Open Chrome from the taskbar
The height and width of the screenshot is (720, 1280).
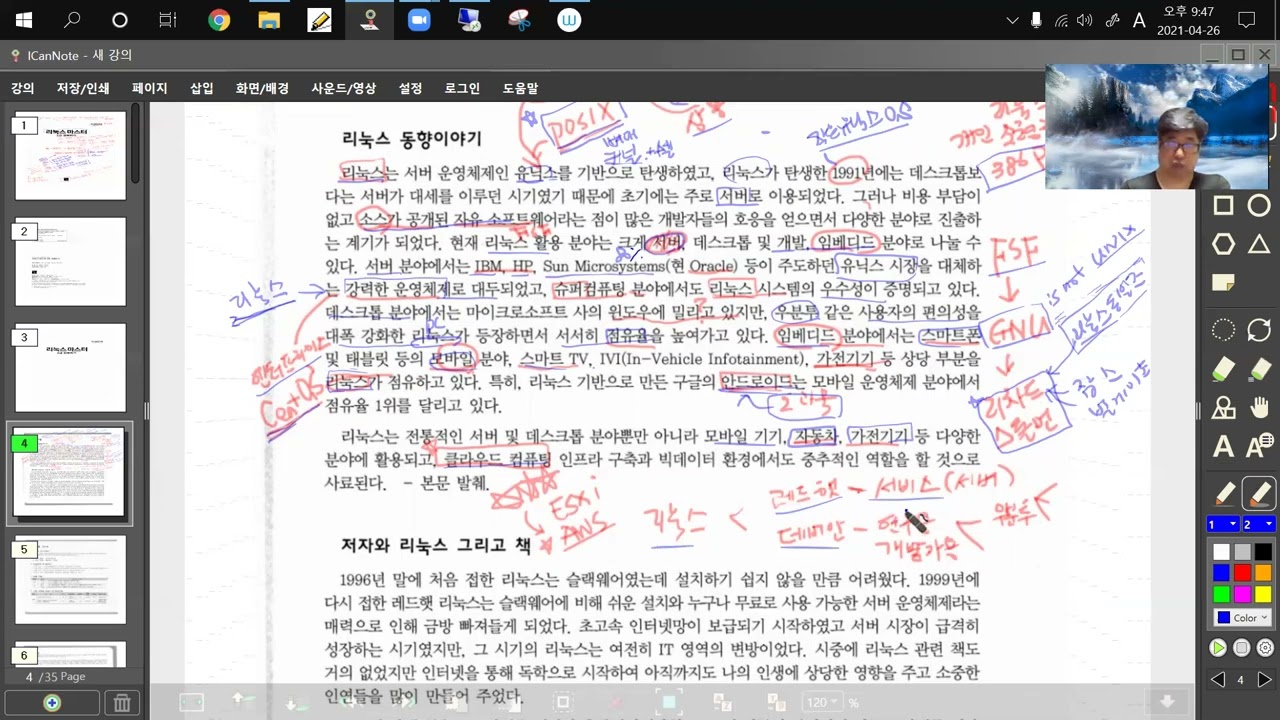coord(219,20)
